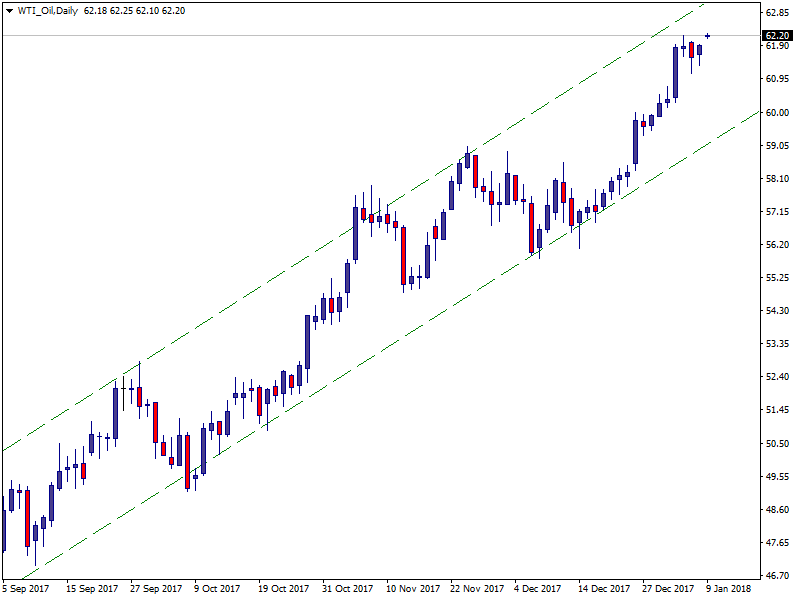Click the 31 Oct 2017 date label
Screen dimensions: 800x600
coord(347,589)
